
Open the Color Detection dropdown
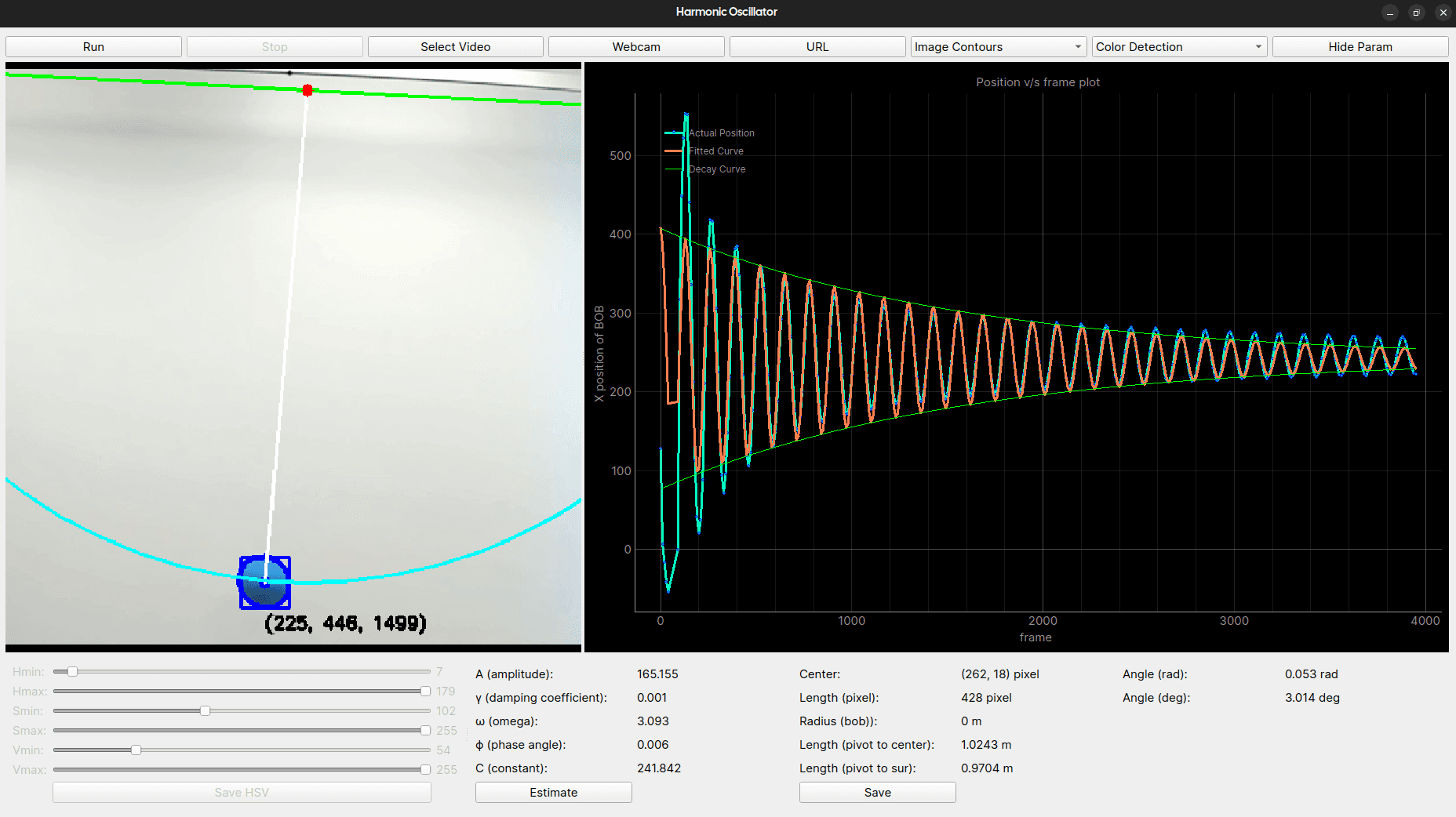tap(1178, 47)
